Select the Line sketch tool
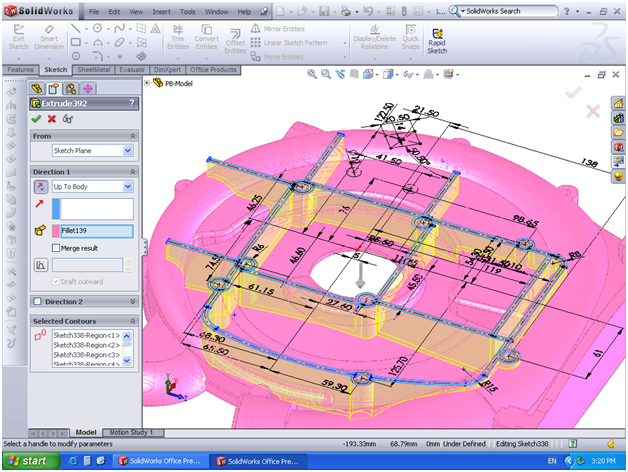Image resolution: width=628 pixels, height=472 pixels. point(75,28)
